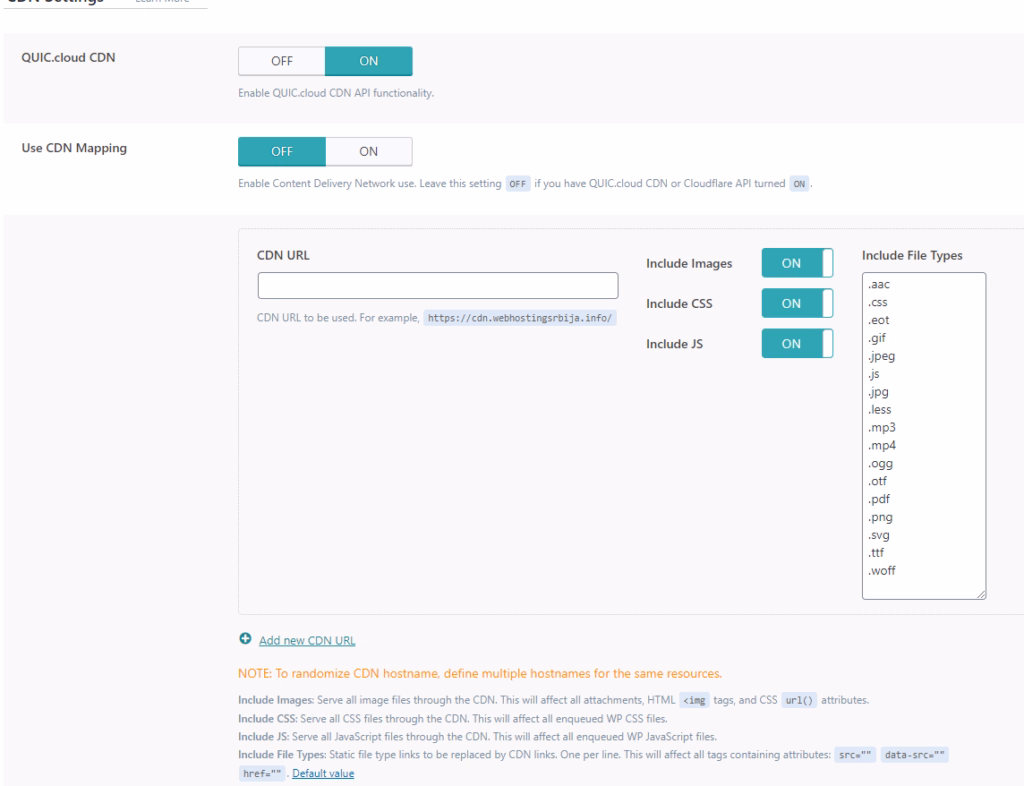The width and height of the screenshot is (1024, 786).
Task: Click the .css file type line
Action: tap(878, 302)
